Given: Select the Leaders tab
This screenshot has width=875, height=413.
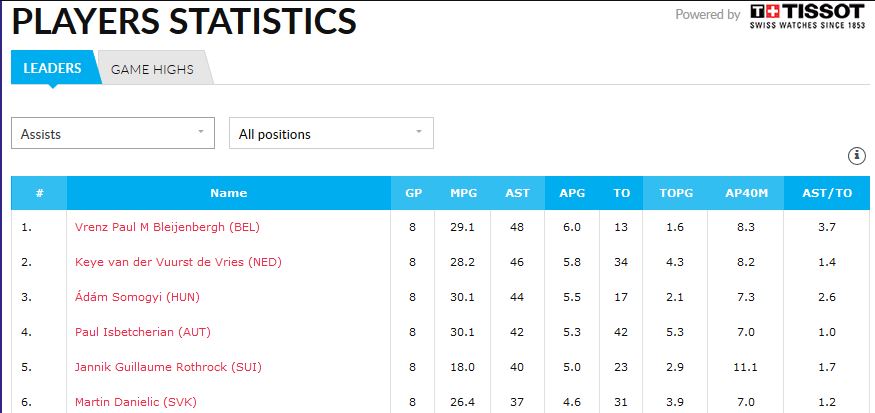Looking at the screenshot, I should [x=52, y=69].
